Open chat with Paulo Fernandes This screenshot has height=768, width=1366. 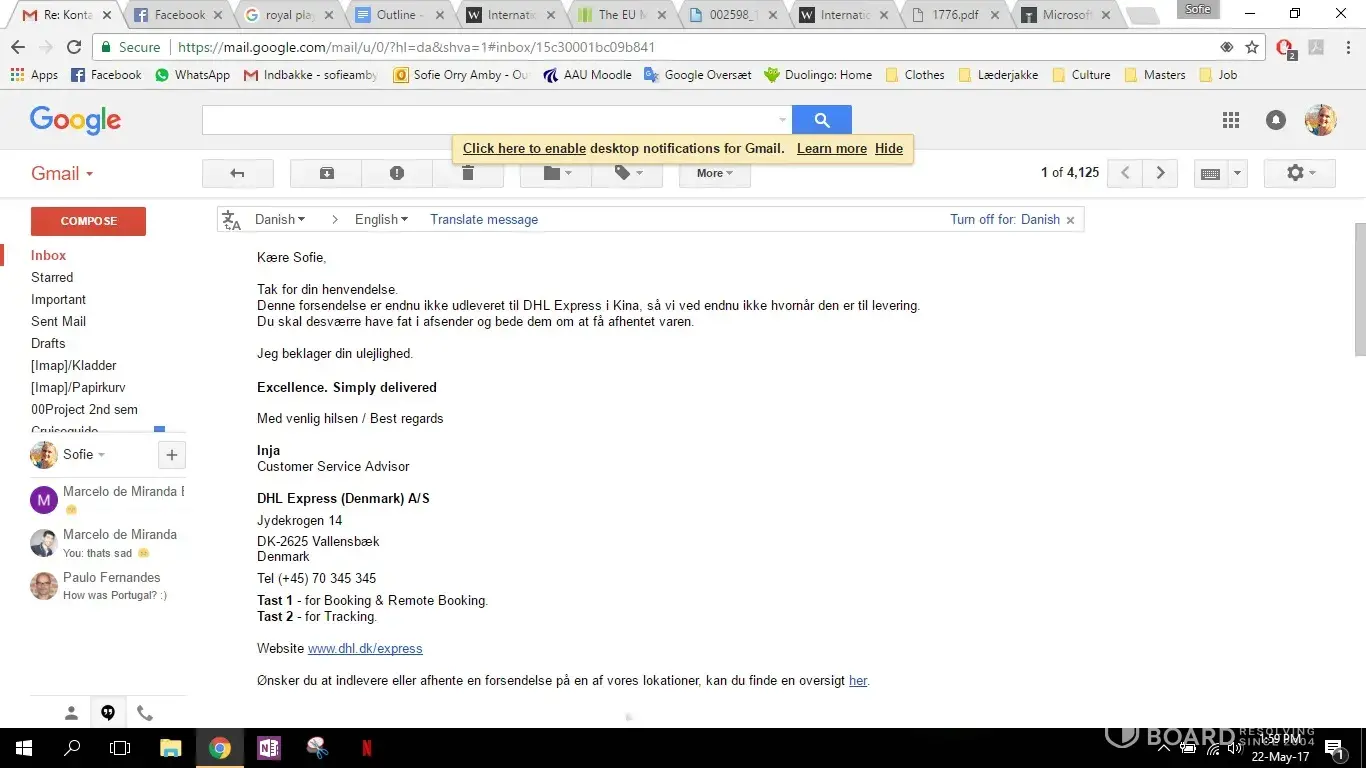coord(107,585)
